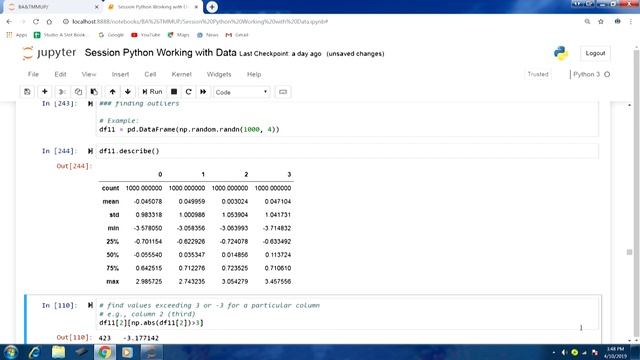The image size is (640, 360).
Task: Click the Python 3 kernel status circle
Action: coord(607,74)
